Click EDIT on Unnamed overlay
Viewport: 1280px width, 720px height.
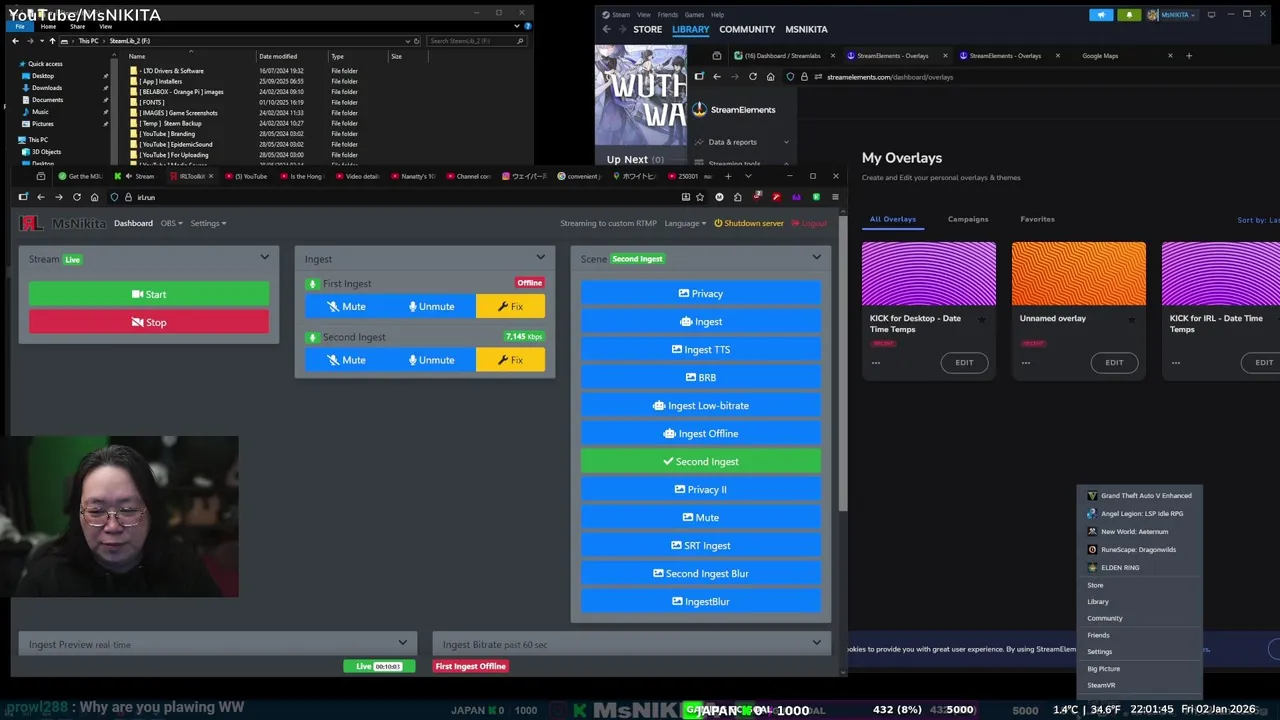(x=1114, y=362)
